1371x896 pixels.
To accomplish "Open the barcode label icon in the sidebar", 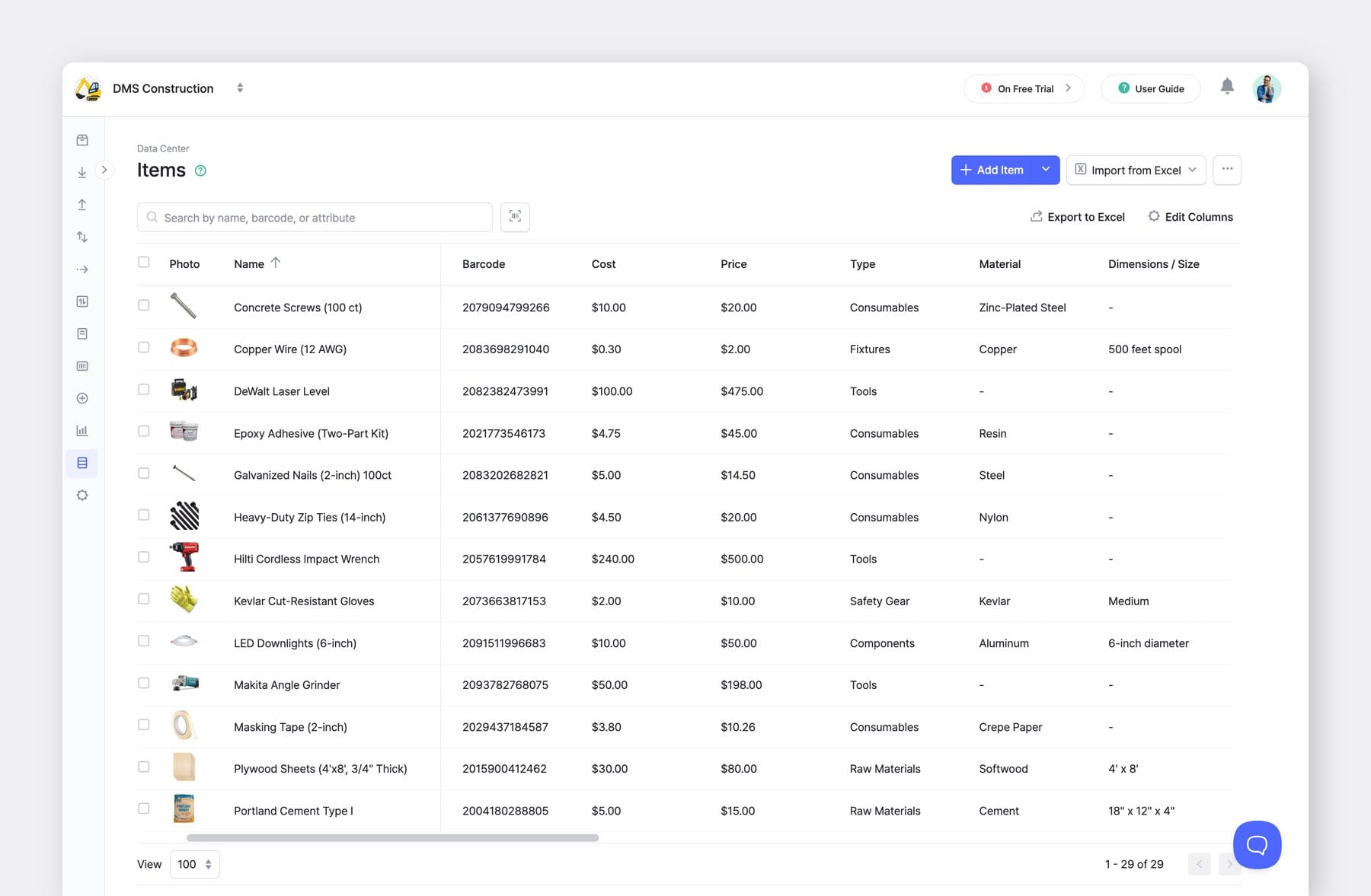I will [81, 365].
